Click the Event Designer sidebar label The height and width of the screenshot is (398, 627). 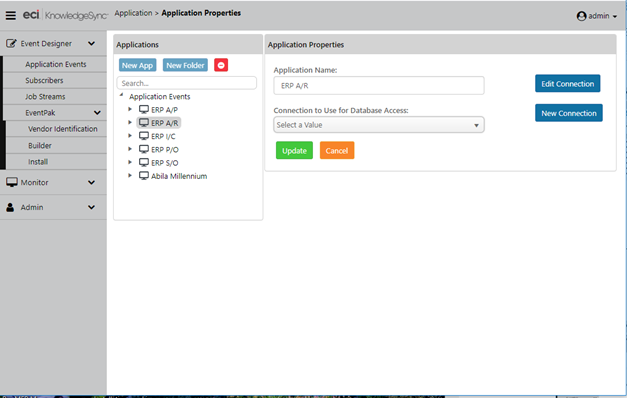click(x=46, y=44)
